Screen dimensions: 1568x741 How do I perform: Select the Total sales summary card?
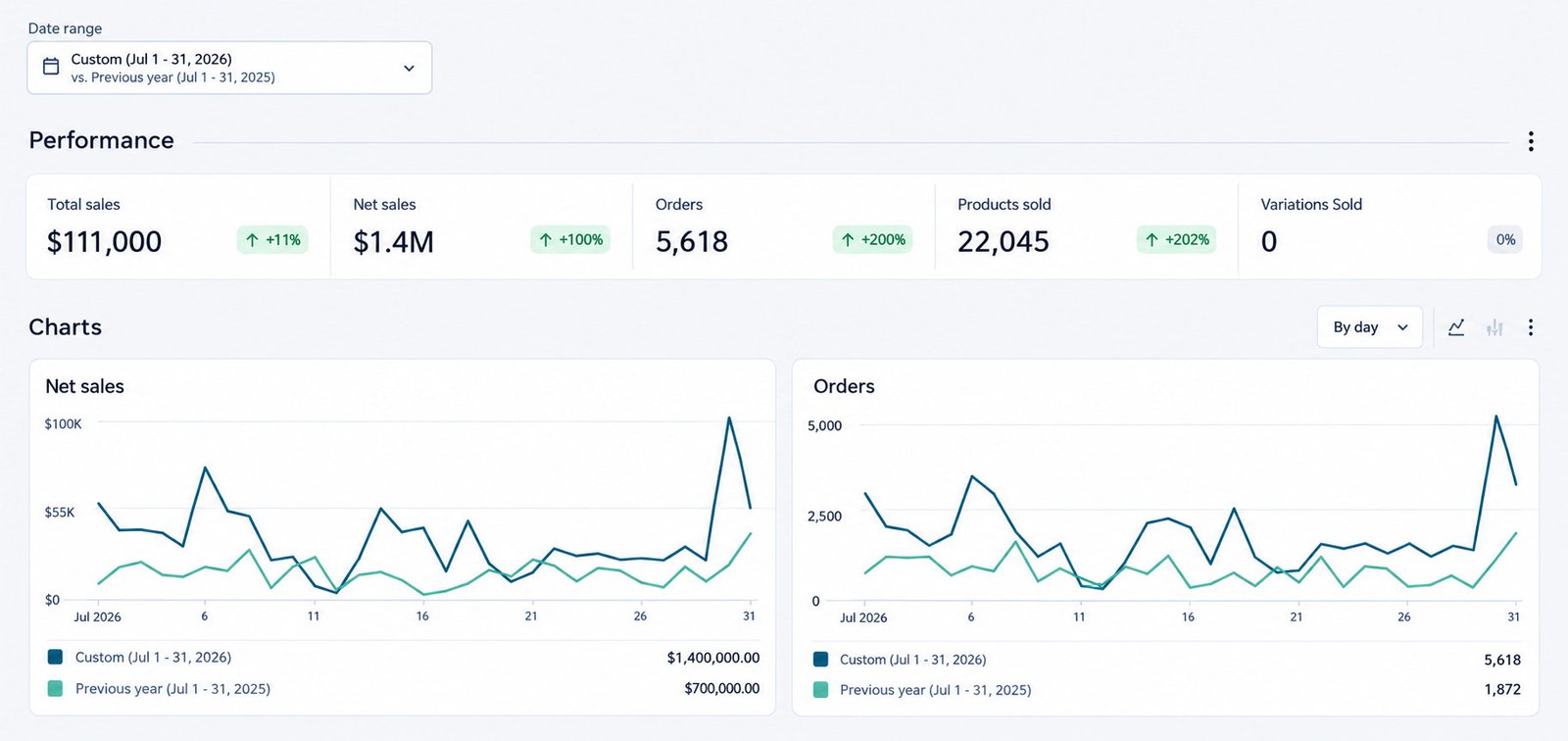click(178, 226)
